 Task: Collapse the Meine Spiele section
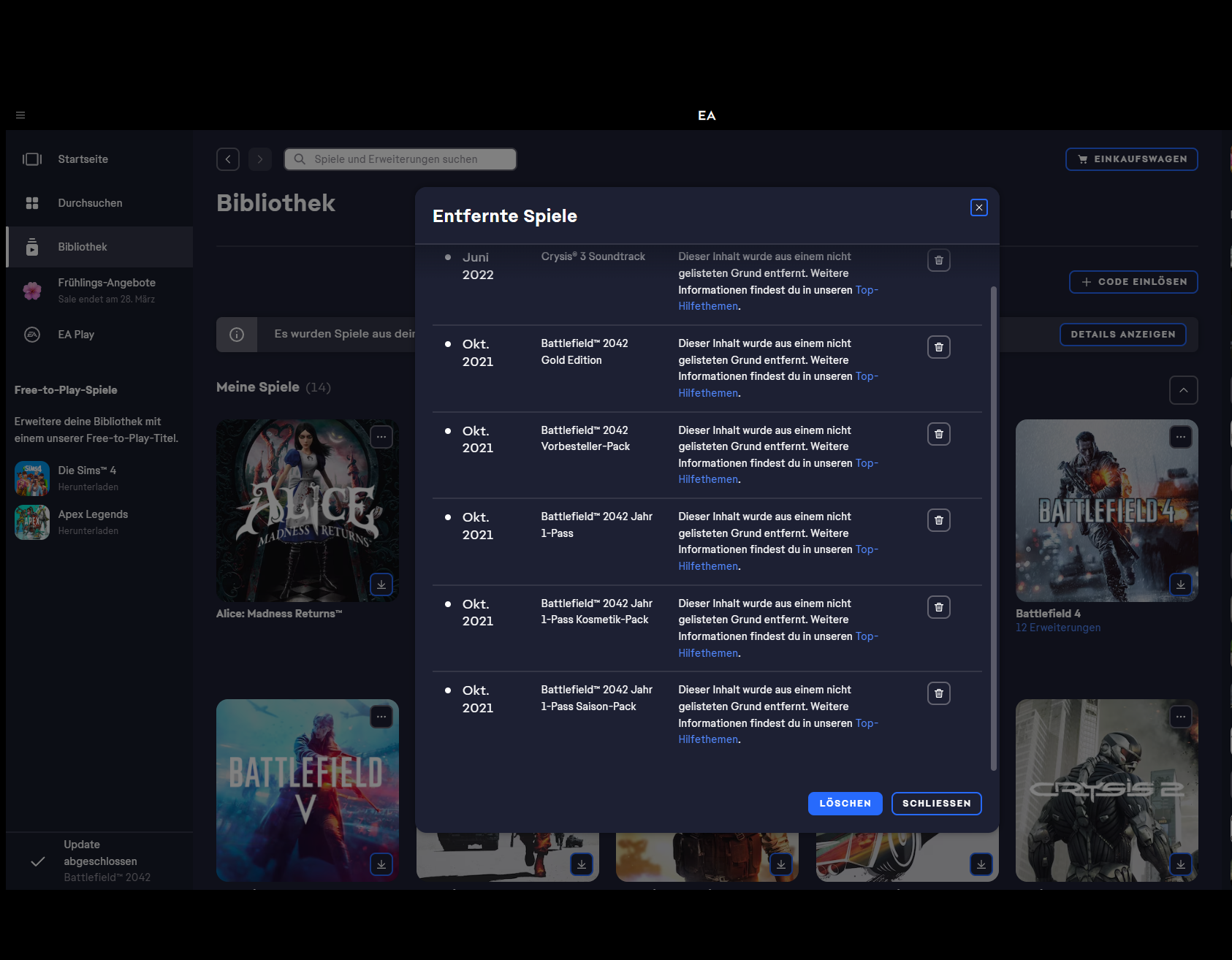[x=1183, y=390]
